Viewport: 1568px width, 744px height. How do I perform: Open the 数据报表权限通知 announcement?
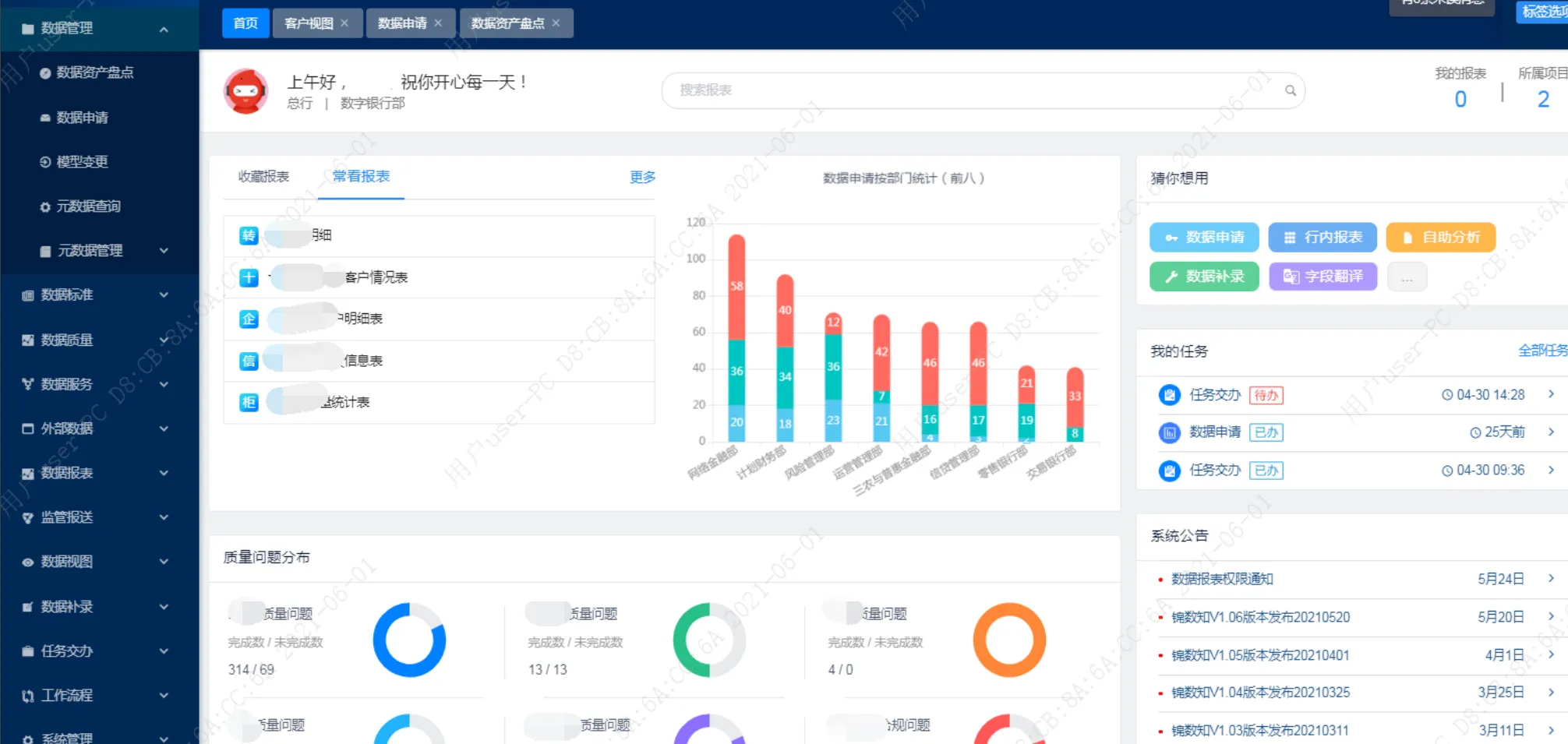pyautogui.click(x=1222, y=579)
